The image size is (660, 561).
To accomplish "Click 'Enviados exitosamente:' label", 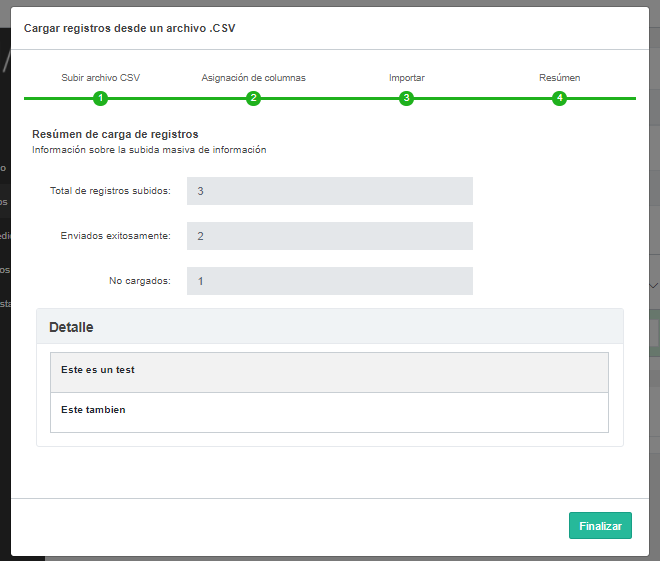I will (x=115, y=236).
